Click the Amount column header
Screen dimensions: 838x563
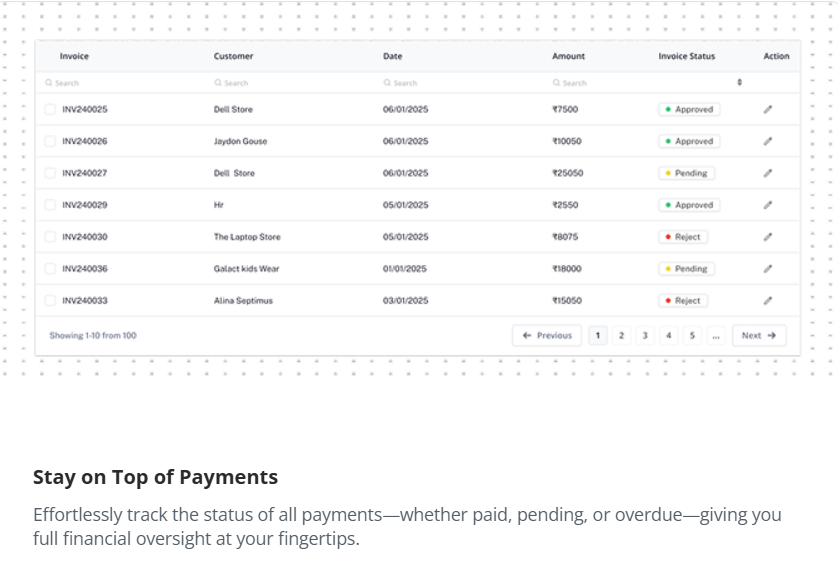point(568,56)
